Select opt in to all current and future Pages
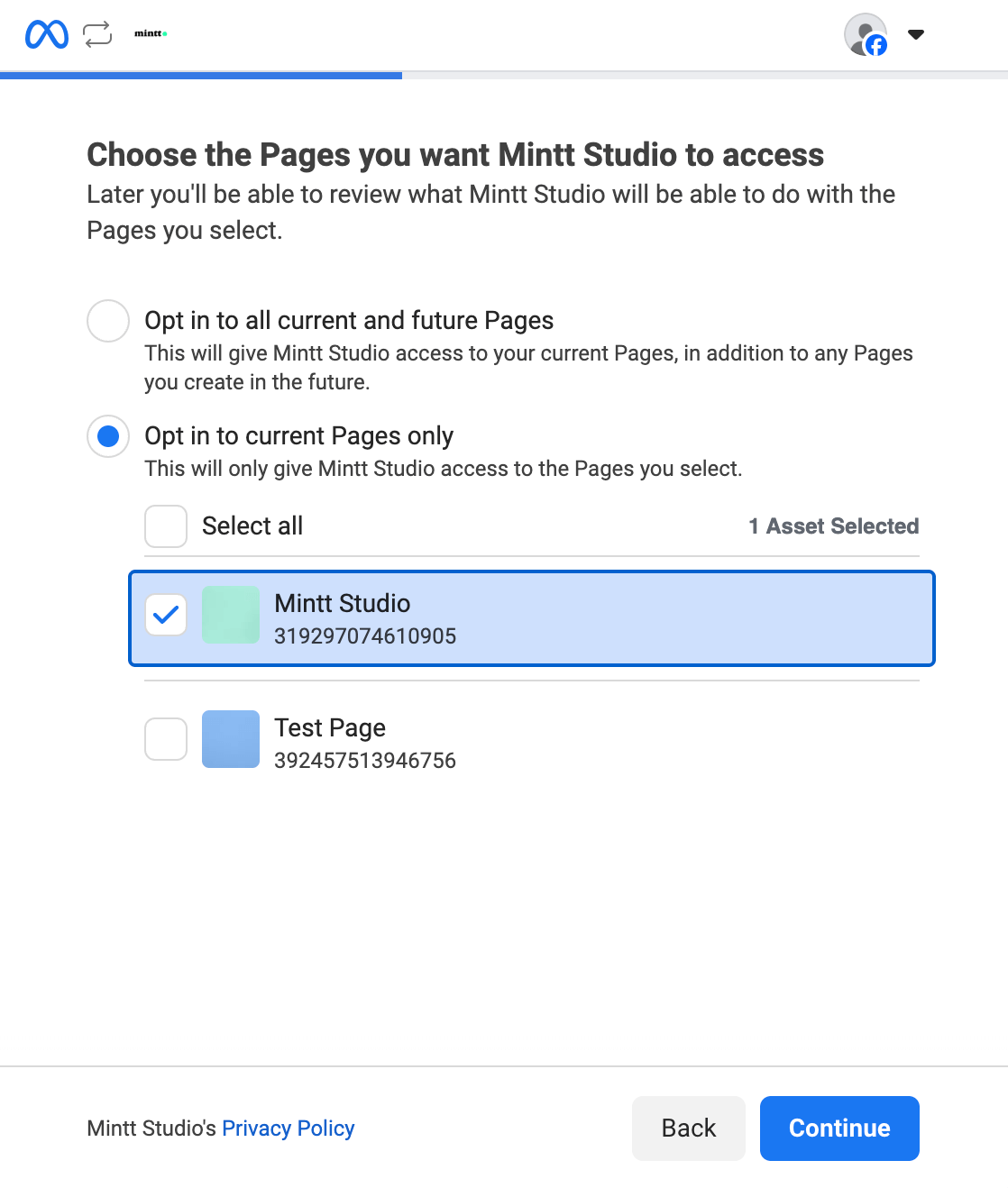 click(x=107, y=321)
